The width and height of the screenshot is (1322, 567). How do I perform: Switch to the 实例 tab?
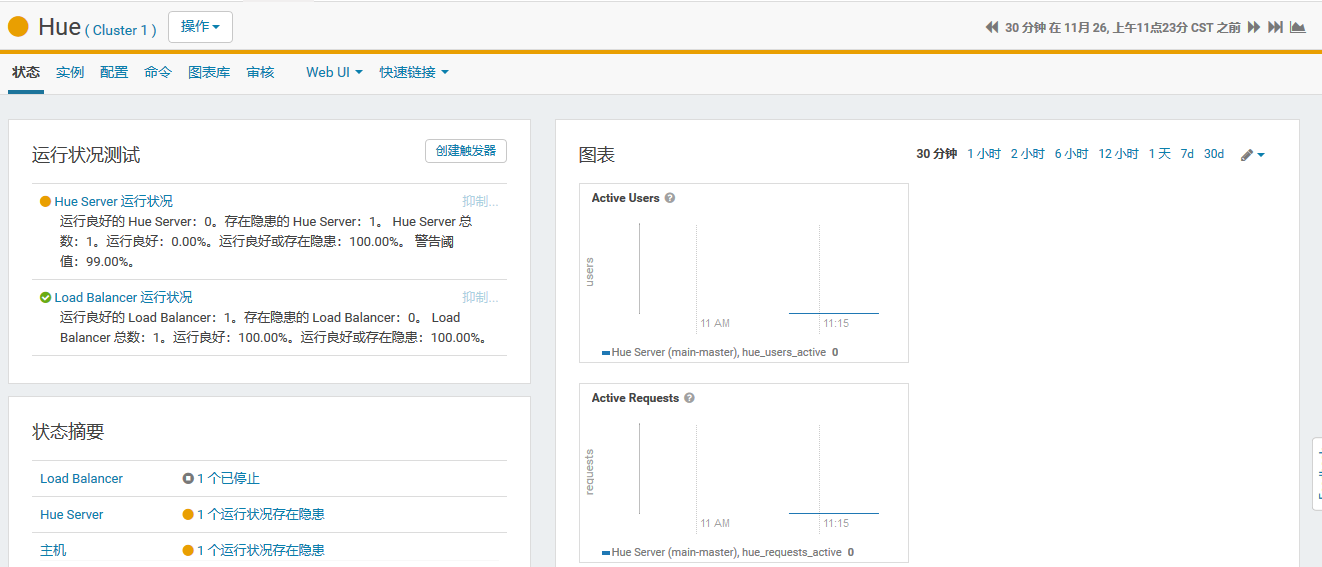[70, 72]
